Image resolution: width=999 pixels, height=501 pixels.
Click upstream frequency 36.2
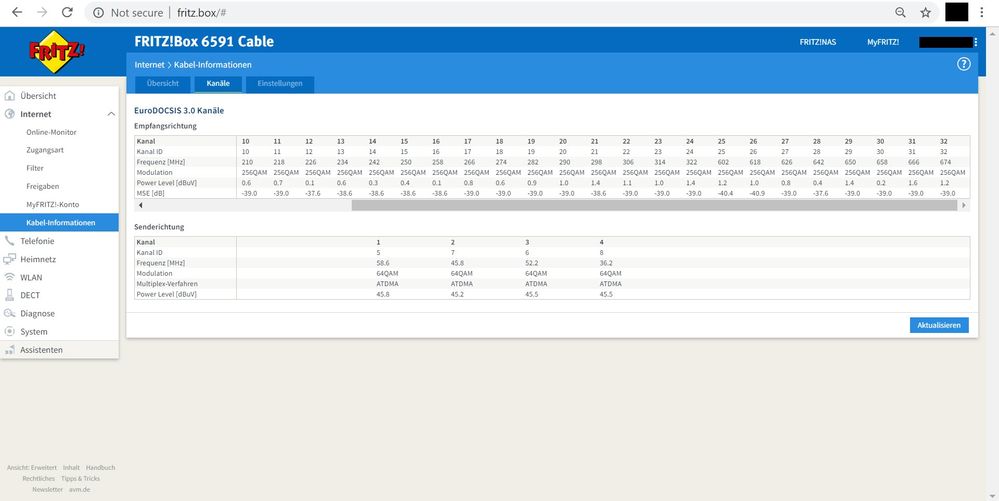click(x=606, y=263)
